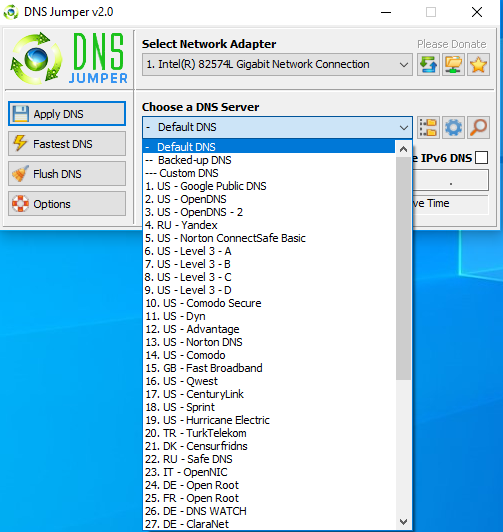
Task: Select US - Level 3 - D
Action: 269,290
